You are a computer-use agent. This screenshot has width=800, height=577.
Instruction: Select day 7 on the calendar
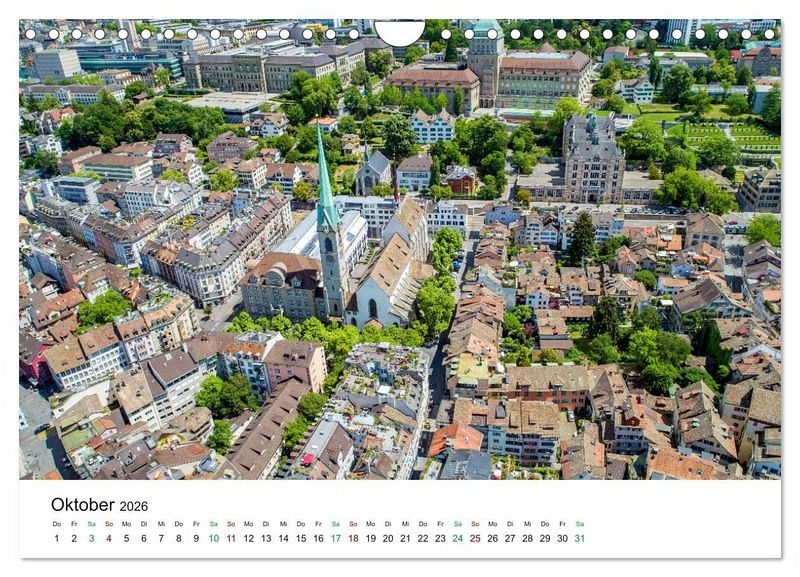pos(161,538)
